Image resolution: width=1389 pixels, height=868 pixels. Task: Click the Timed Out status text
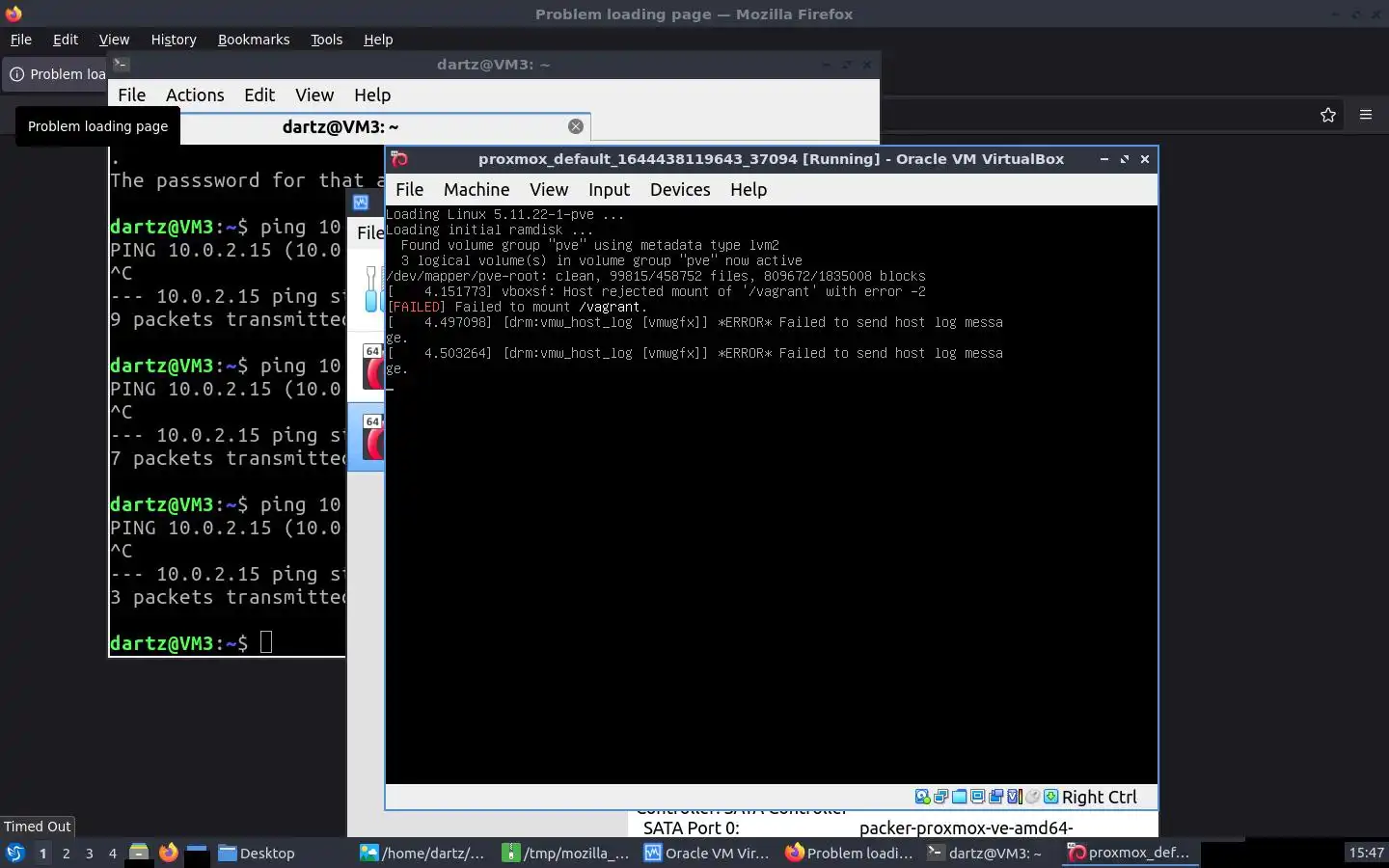click(x=38, y=827)
